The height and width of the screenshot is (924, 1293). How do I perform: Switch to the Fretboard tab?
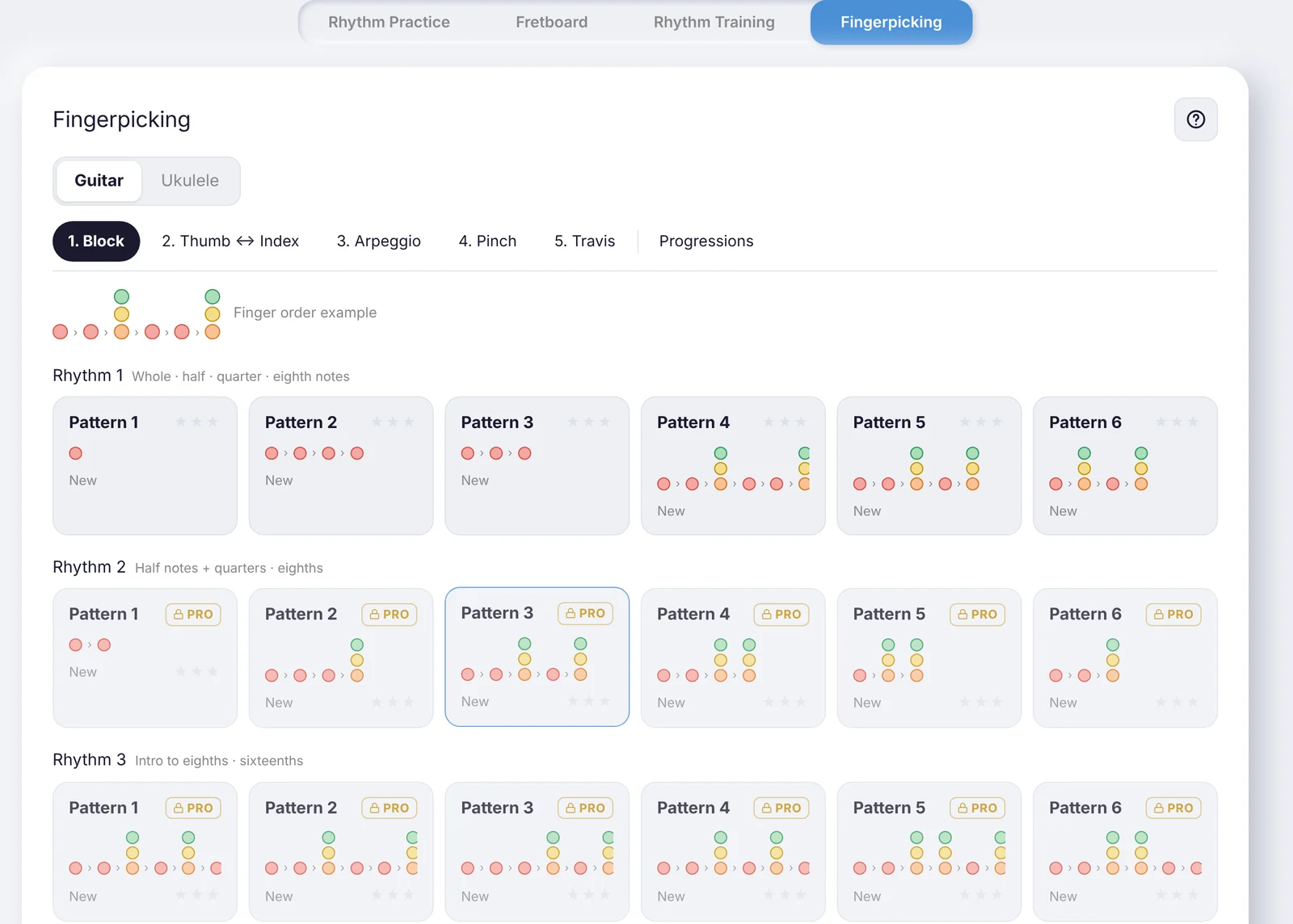(x=552, y=22)
